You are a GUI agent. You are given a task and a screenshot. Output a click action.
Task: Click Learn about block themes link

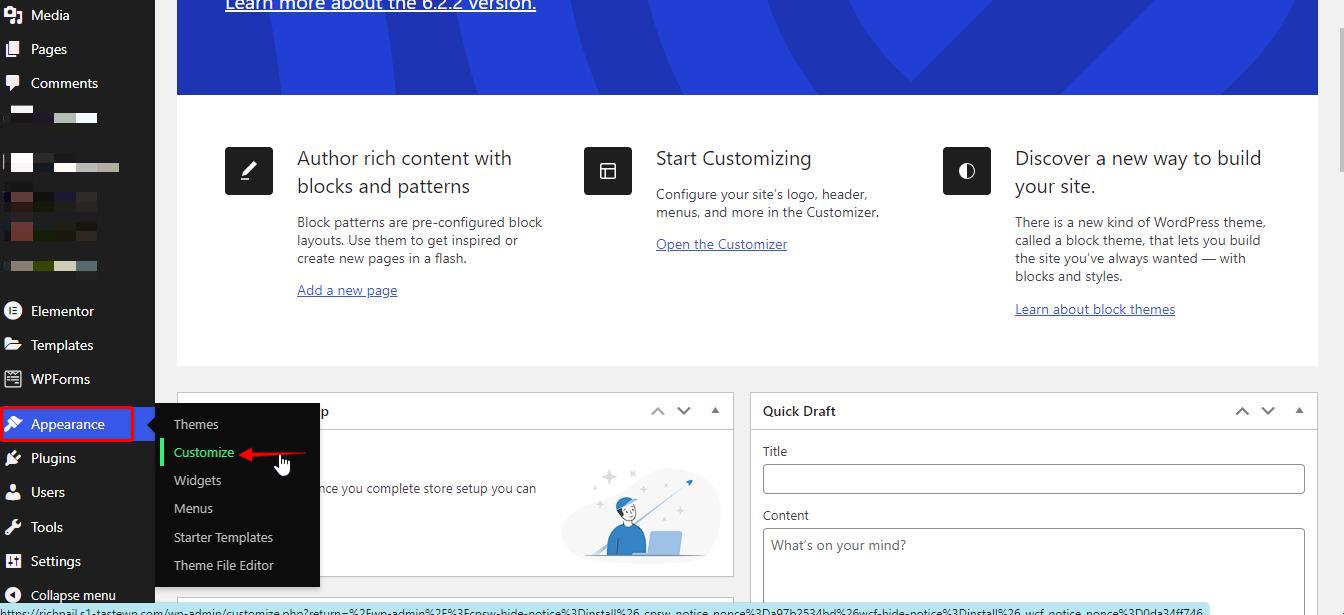[x=1094, y=309]
